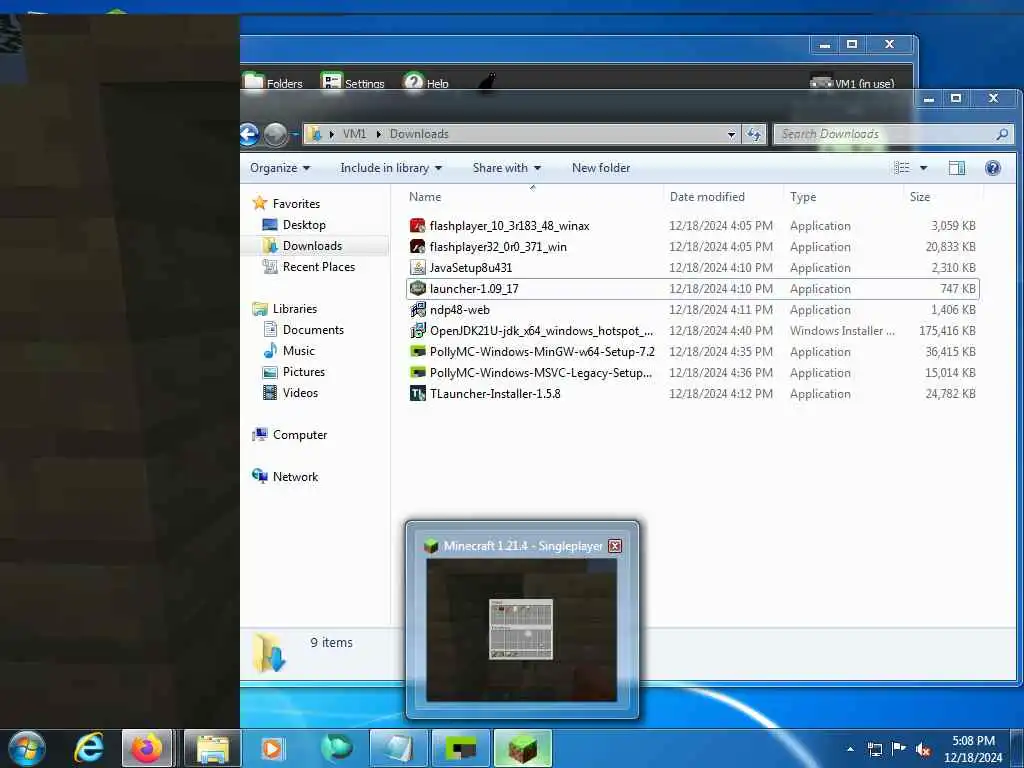
Task: Click the Search Downloads field
Action: point(892,134)
